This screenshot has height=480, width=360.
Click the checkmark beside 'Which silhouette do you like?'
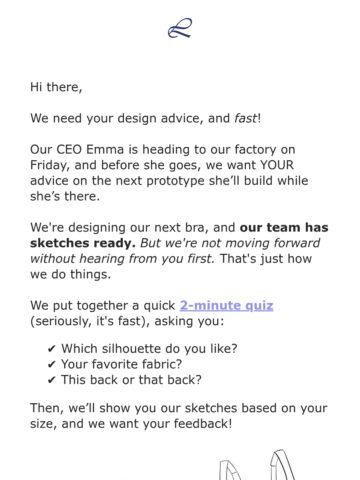click(x=51, y=349)
